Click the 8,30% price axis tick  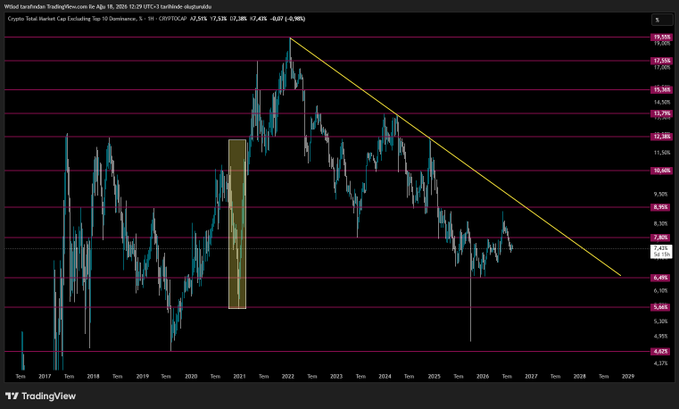pyautogui.click(x=662, y=224)
